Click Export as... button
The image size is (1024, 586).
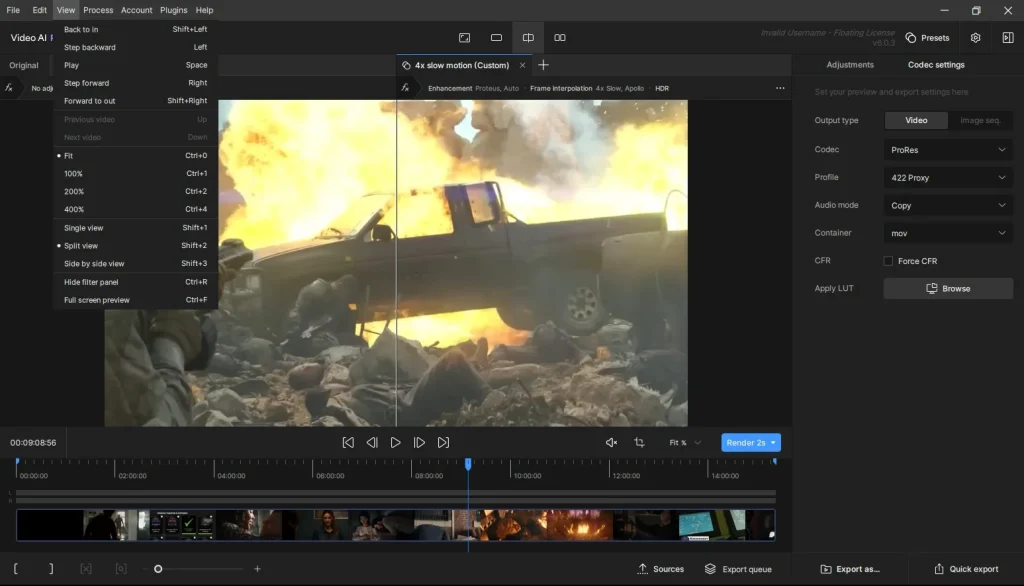850,569
